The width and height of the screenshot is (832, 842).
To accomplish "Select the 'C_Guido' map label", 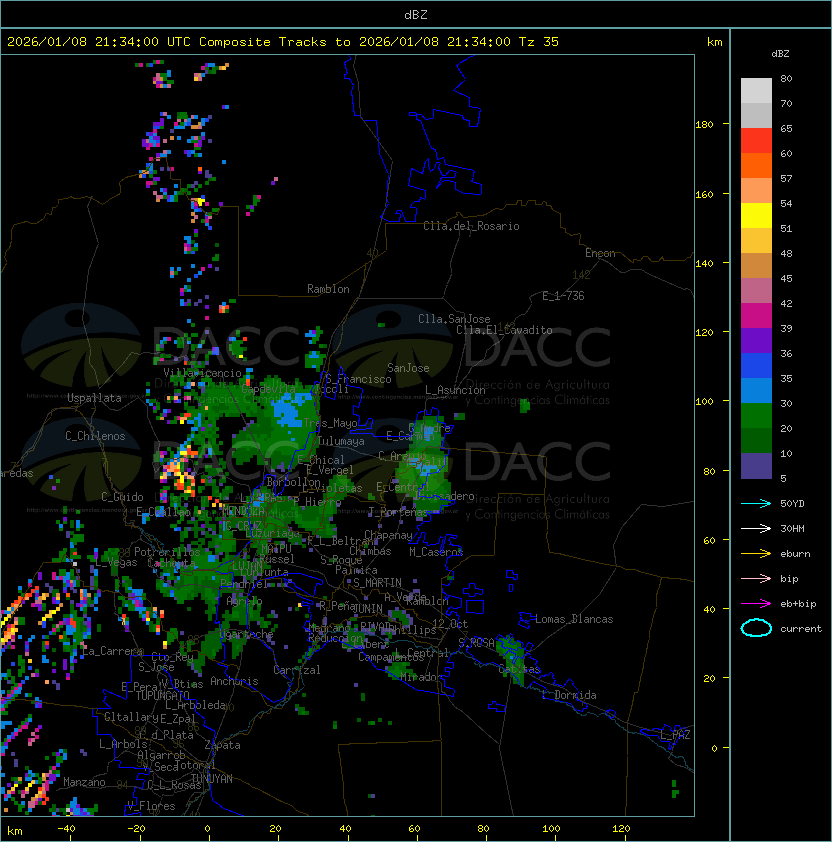I will click(x=122, y=497).
